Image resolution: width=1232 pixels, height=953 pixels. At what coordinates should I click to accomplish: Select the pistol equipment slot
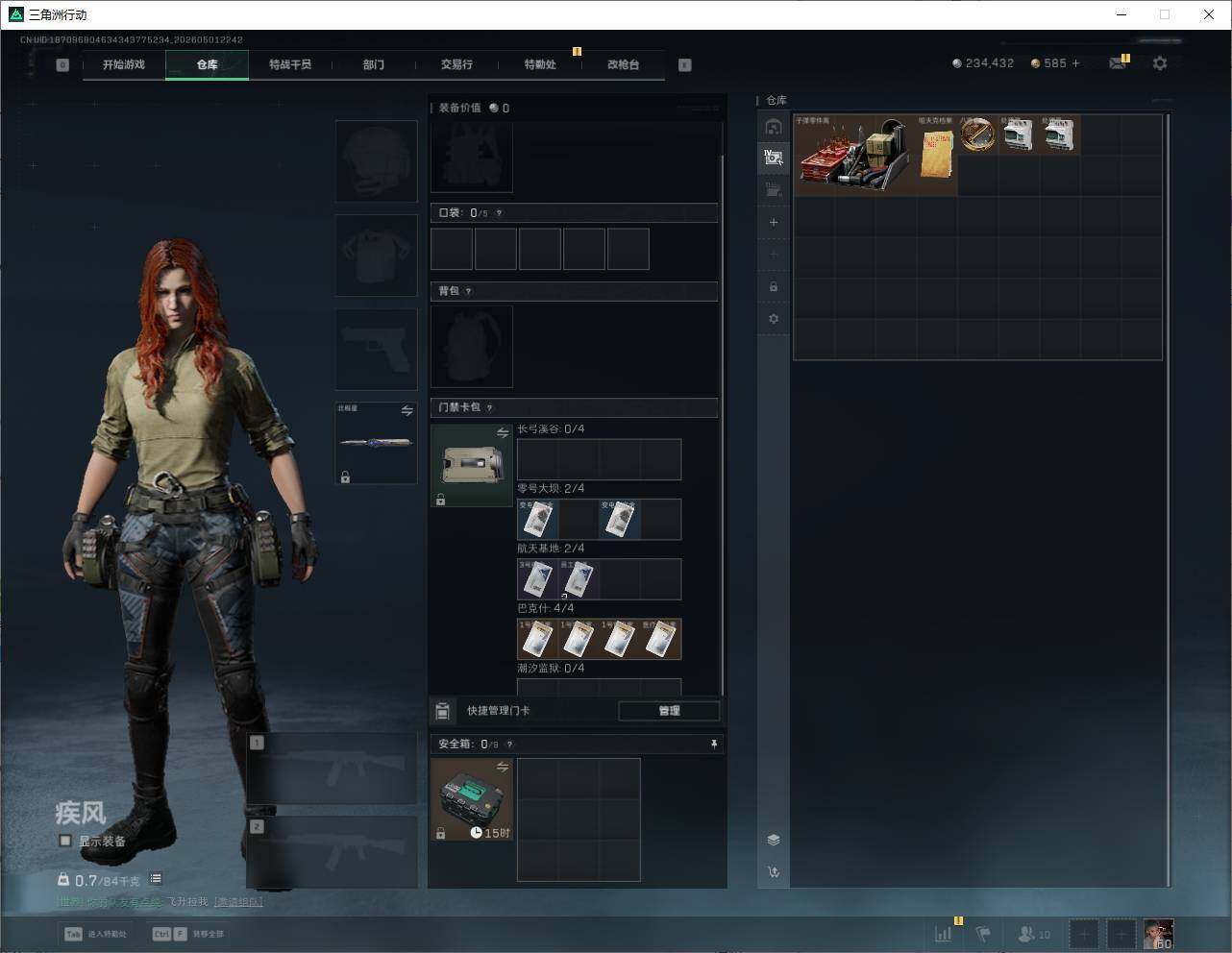(377, 349)
